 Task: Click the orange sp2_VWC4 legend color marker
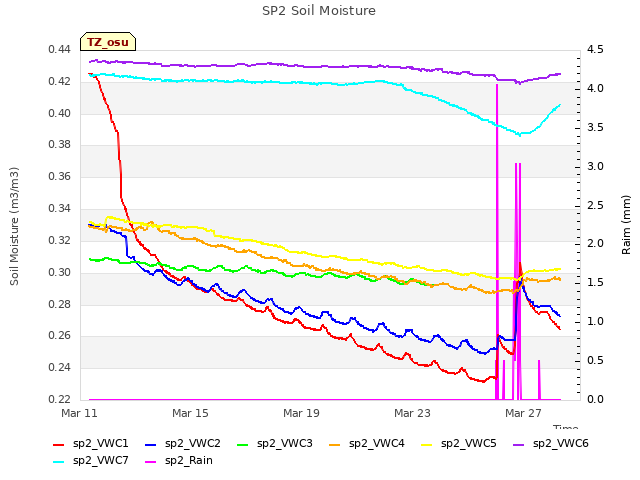click(335, 445)
